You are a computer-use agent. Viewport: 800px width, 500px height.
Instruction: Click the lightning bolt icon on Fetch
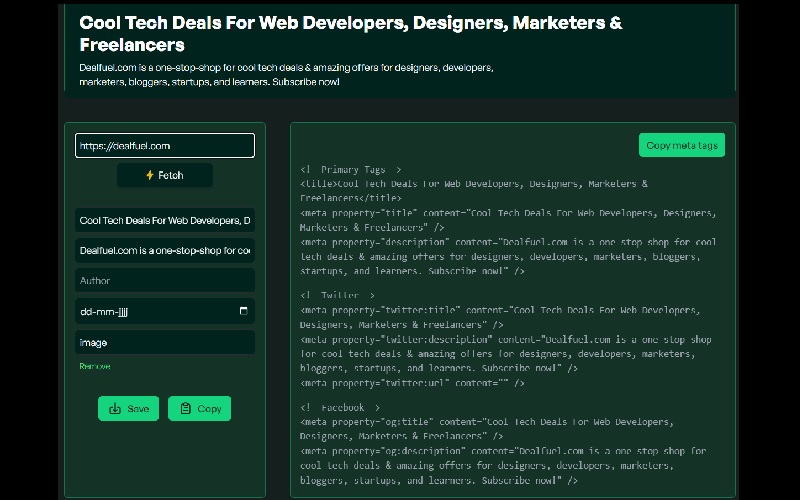click(149, 175)
